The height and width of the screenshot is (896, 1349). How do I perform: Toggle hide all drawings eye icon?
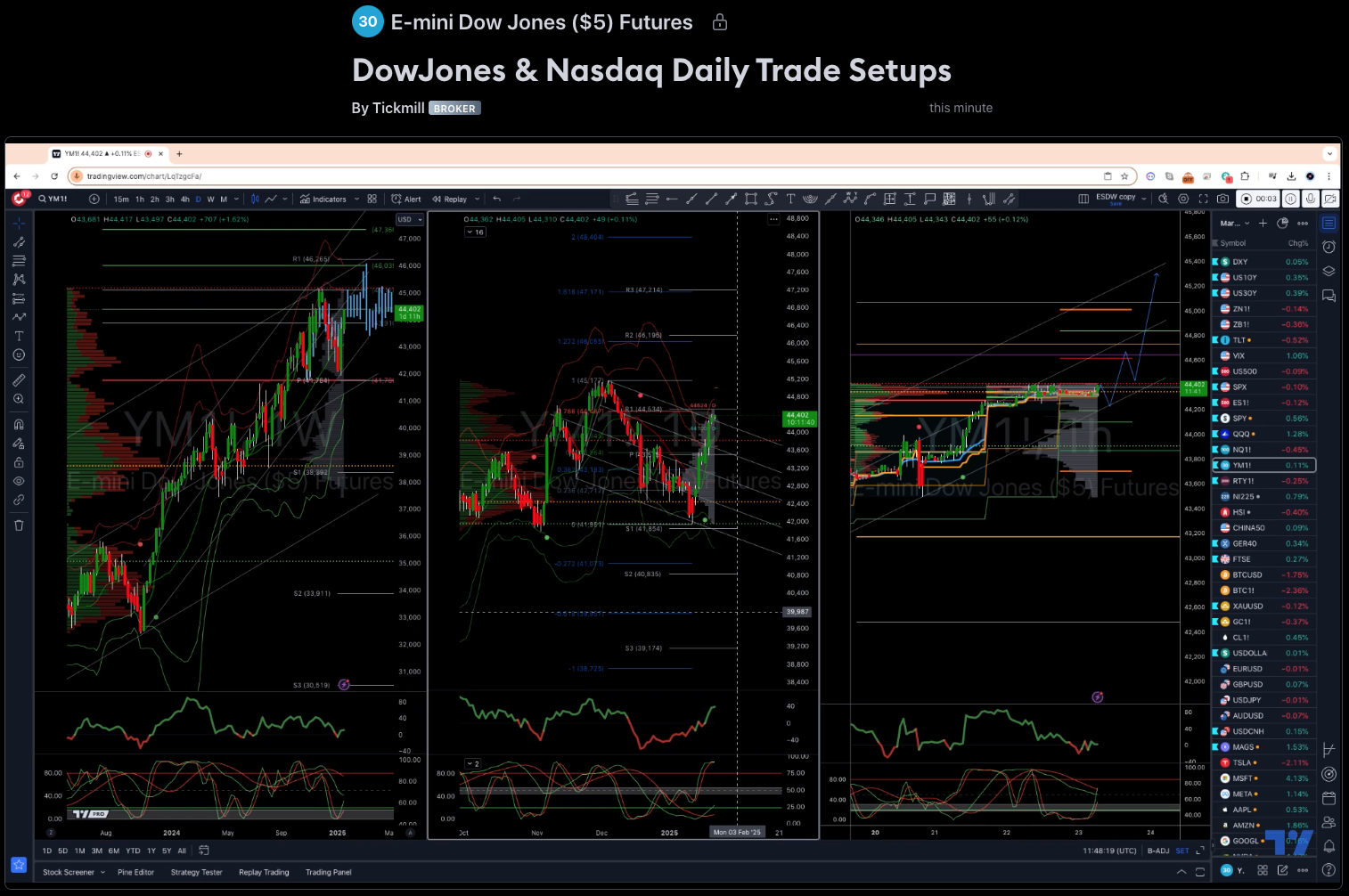(19, 481)
